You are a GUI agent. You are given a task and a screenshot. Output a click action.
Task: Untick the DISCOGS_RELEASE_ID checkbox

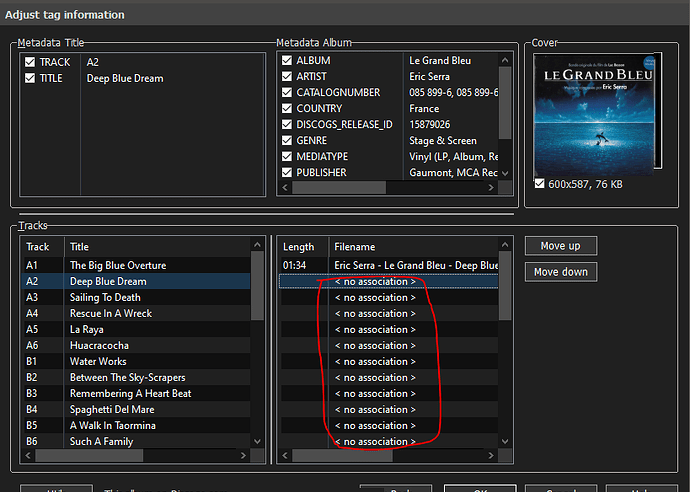click(x=287, y=125)
